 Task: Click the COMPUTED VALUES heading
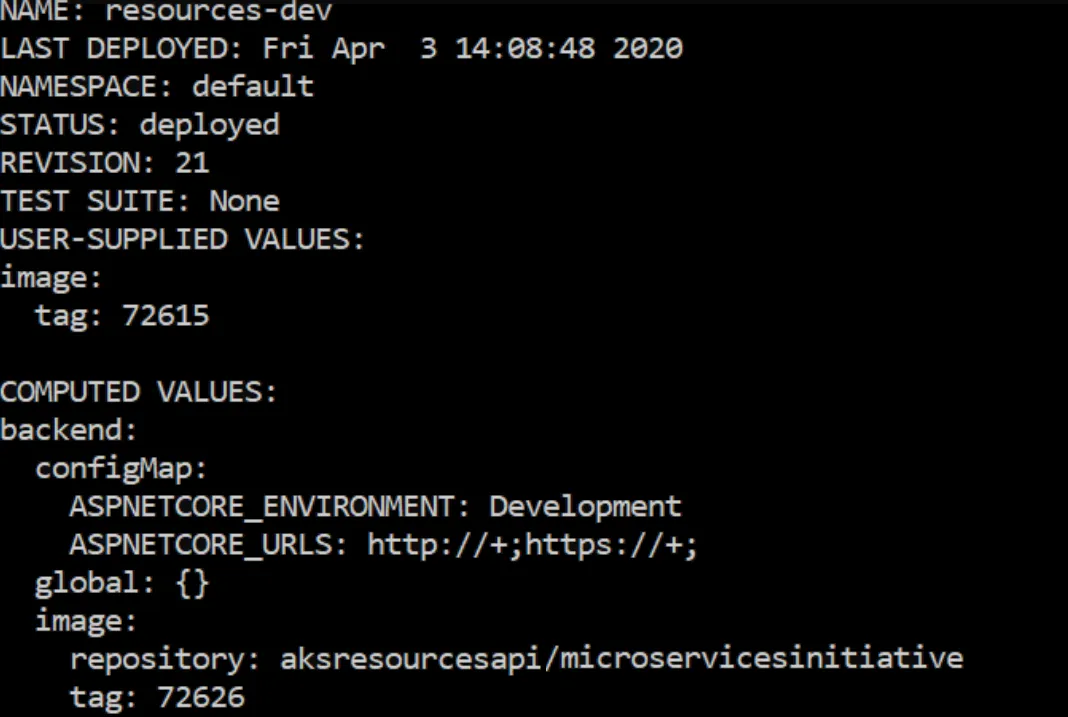139,392
